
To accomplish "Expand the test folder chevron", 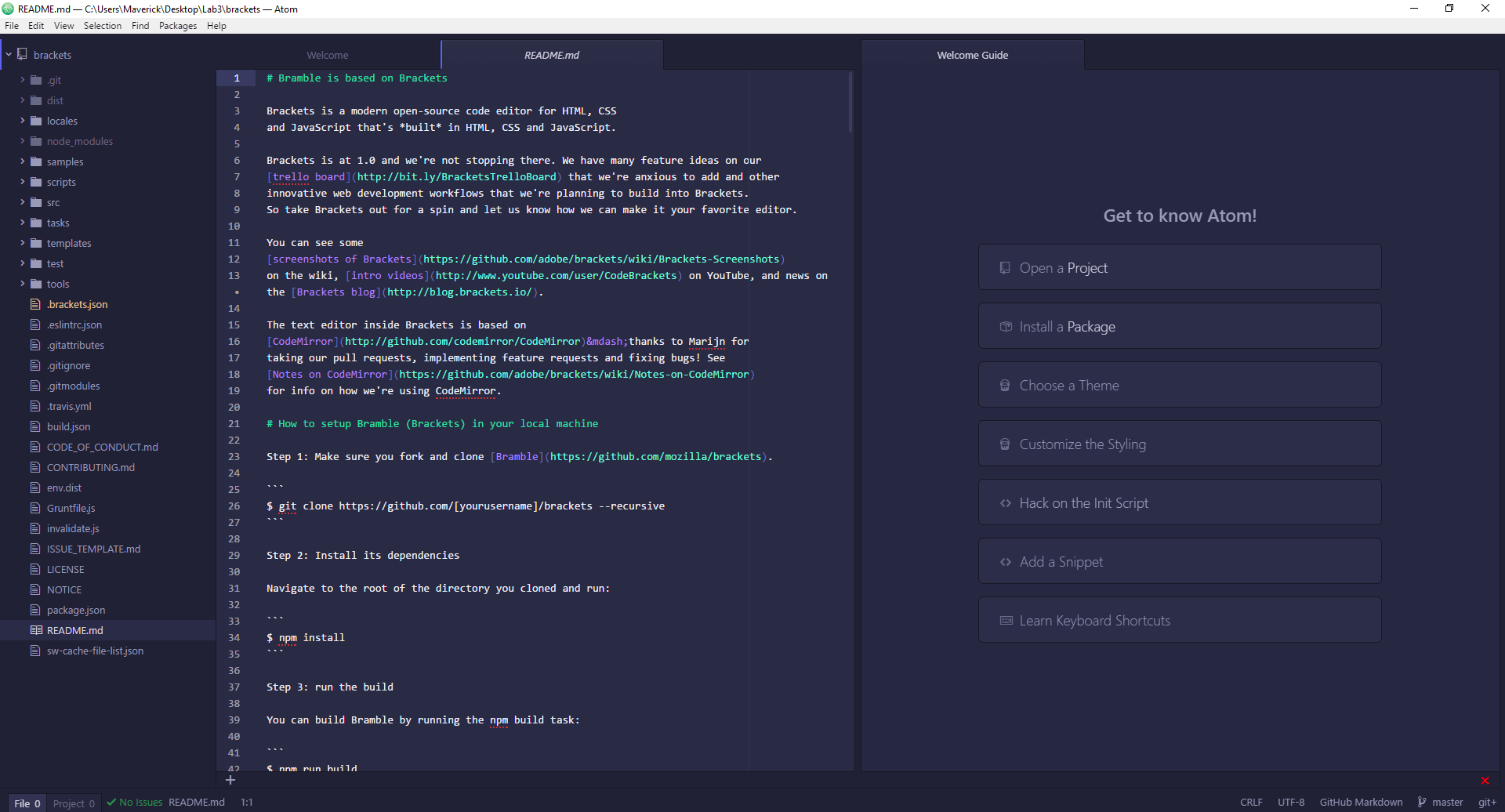I will point(23,263).
